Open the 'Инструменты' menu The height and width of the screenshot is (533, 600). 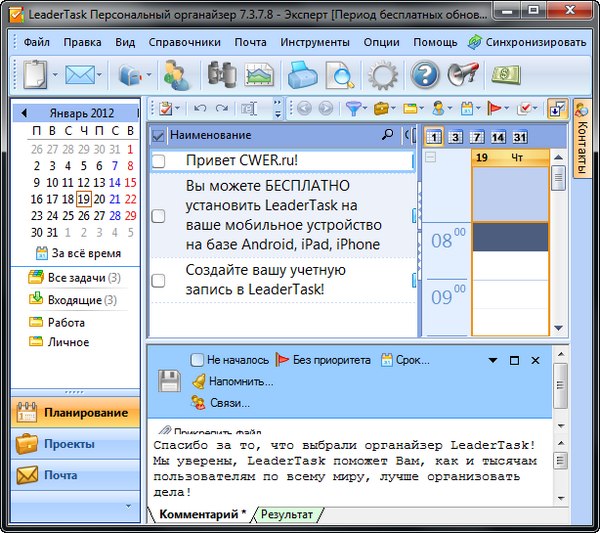pyautogui.click(x=315, y=43)
